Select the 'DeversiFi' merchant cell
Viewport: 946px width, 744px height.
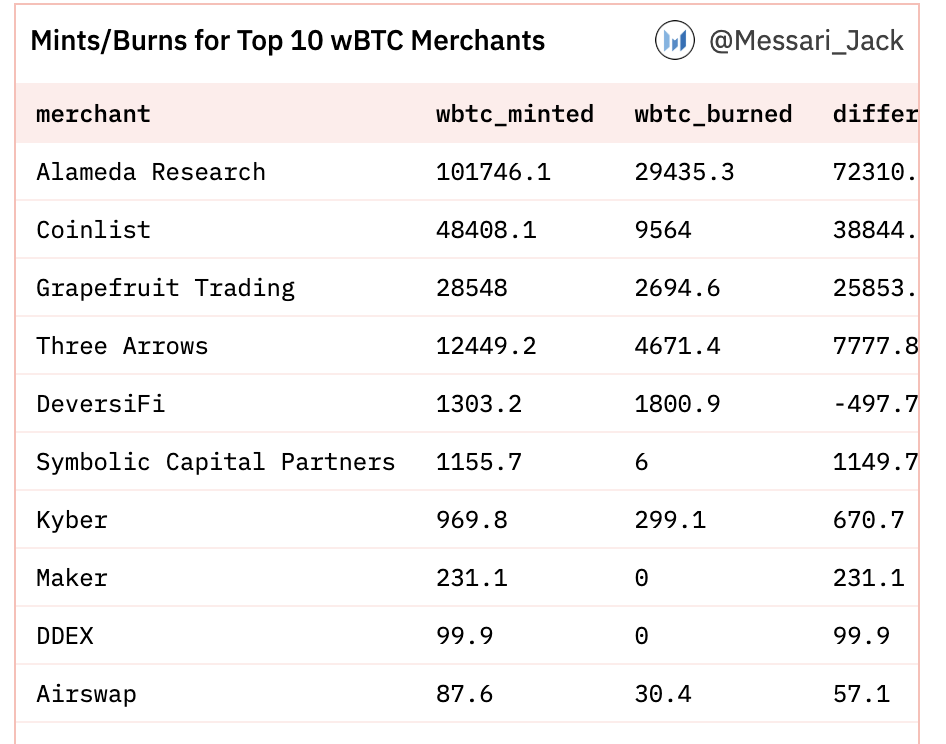pos(100,404)
